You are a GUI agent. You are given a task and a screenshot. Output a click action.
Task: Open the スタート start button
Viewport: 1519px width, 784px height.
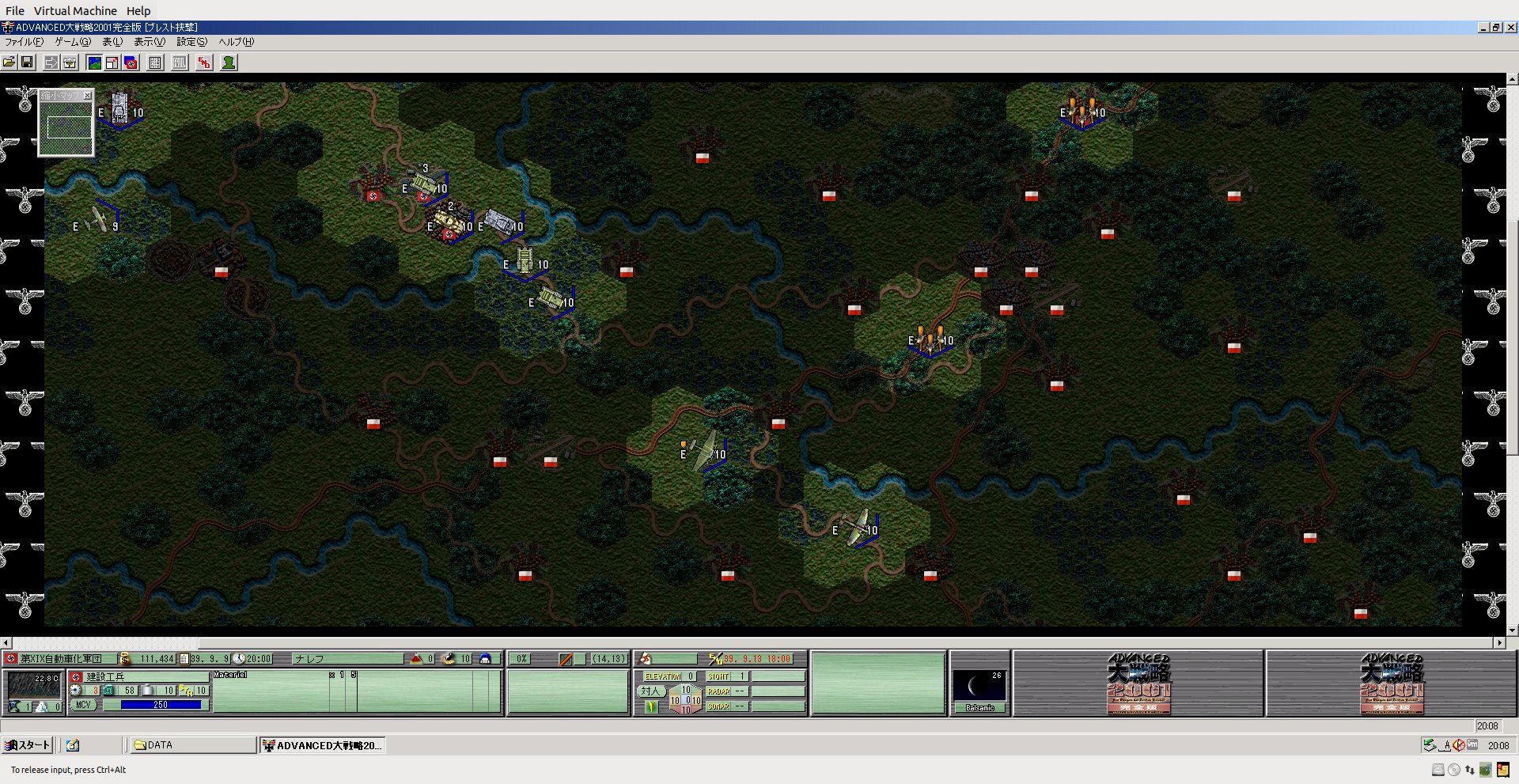tap(28, 745)
